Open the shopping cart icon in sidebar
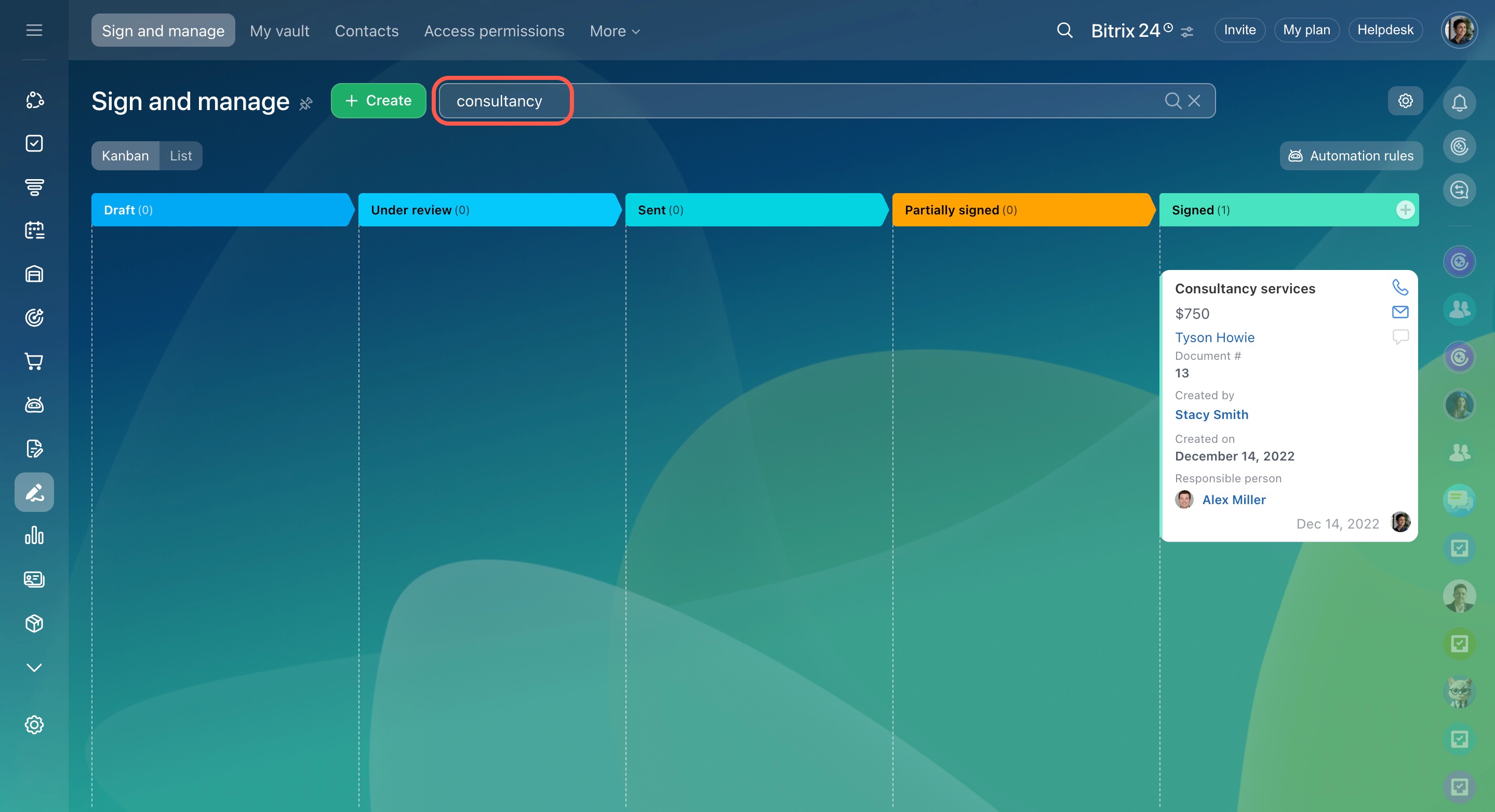The height and width of the screenshot is (812, 1495). (x=34, y=361)
